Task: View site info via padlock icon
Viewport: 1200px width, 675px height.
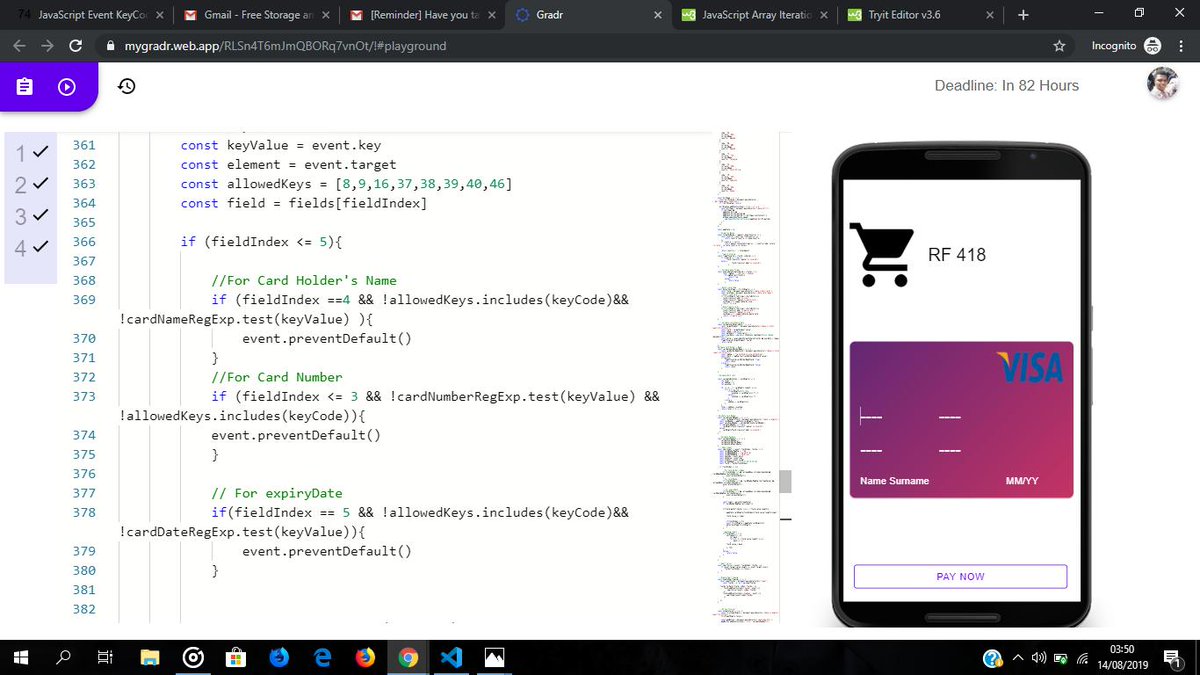Action: [x=111, y=46]
